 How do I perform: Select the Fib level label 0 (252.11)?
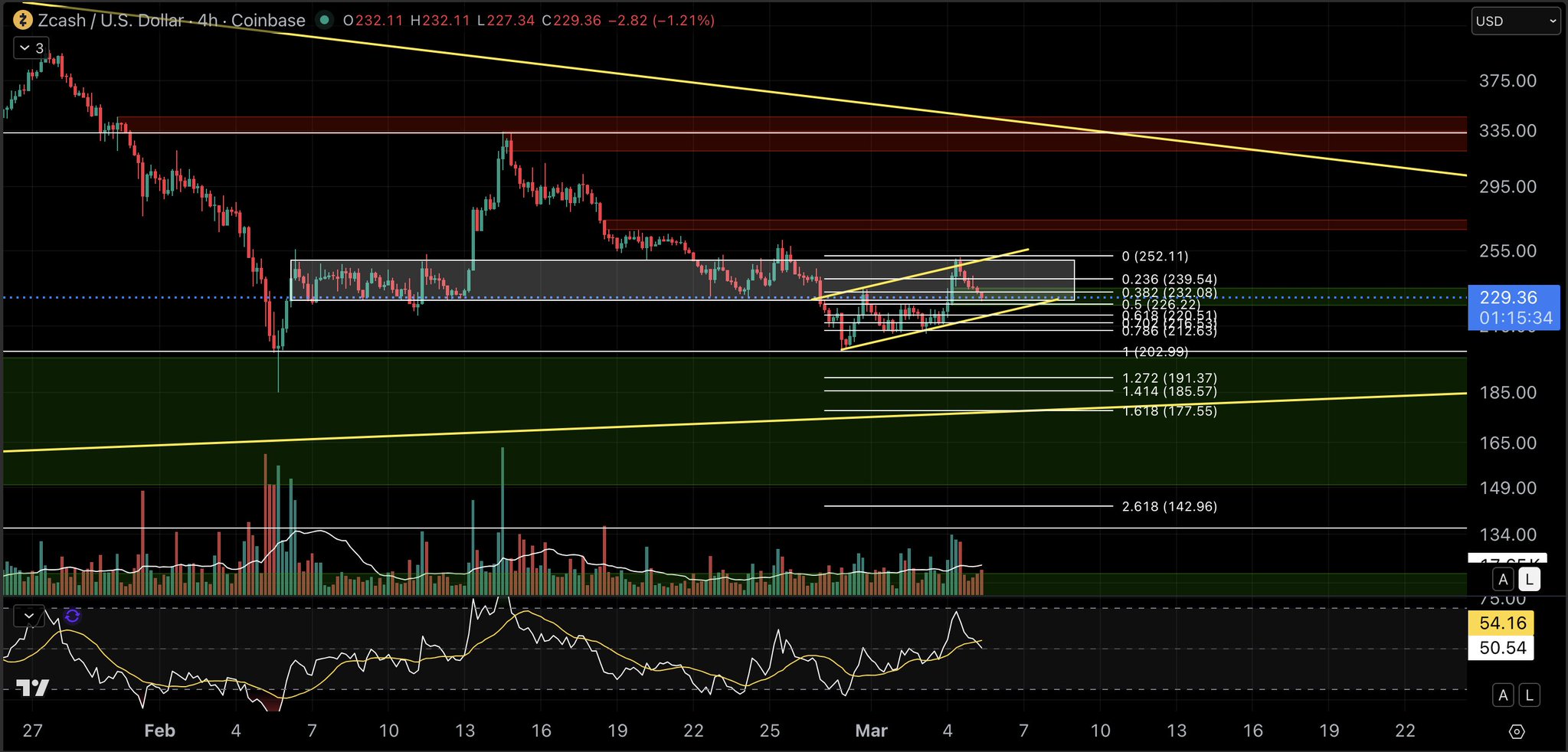[x=1155, y=257]
